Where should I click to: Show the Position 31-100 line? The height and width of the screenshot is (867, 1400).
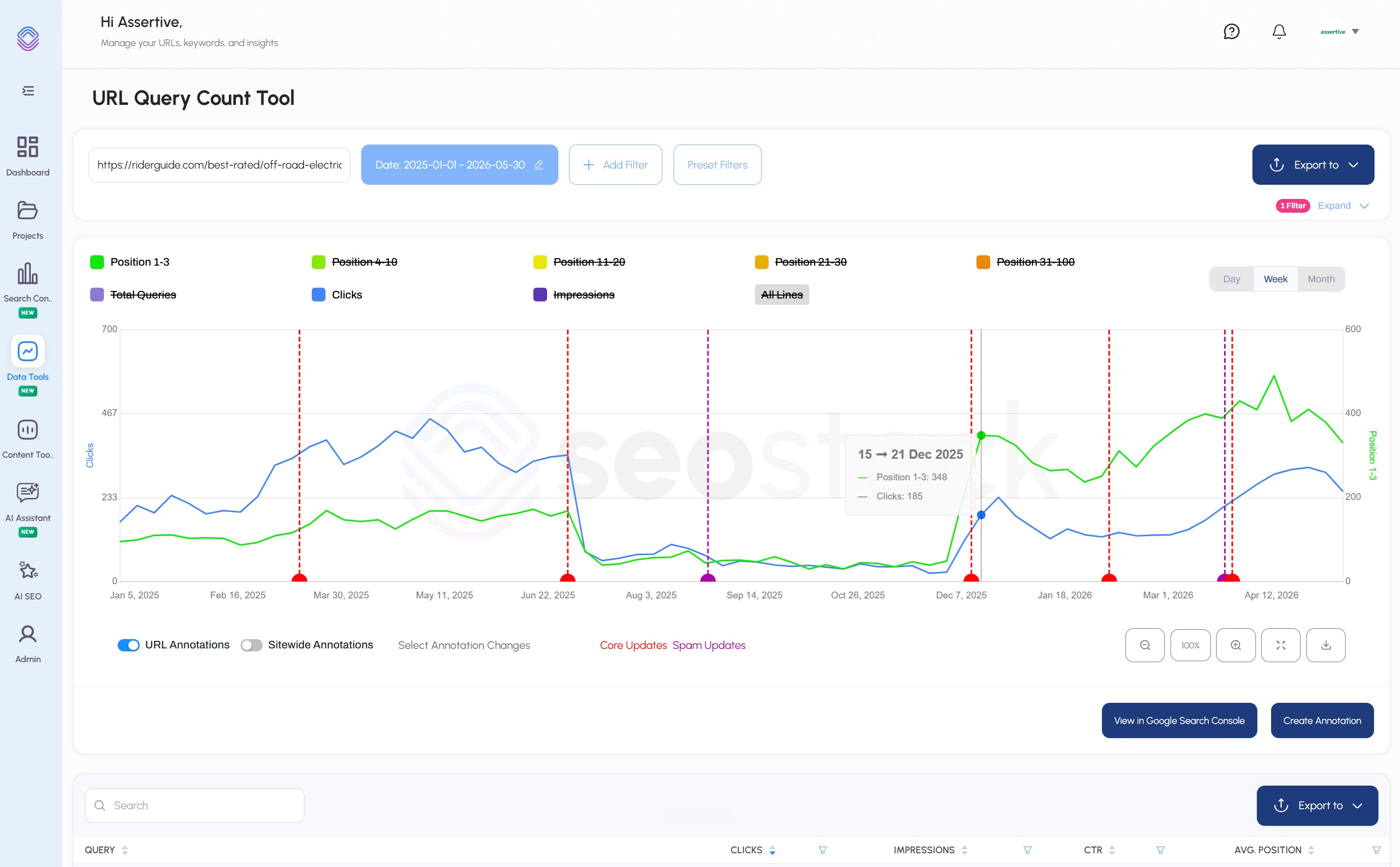(1025, 262)
